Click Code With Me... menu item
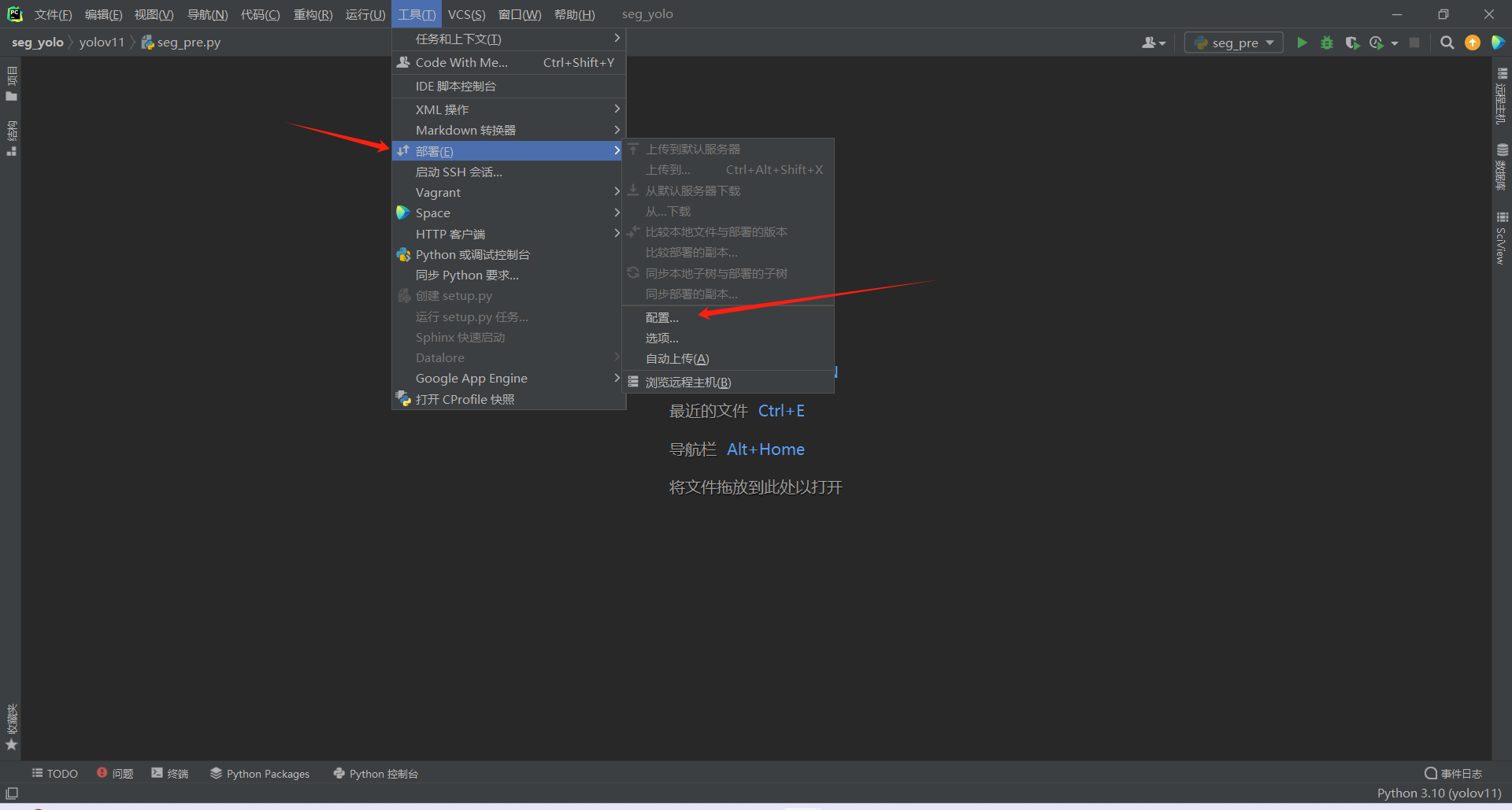 (509, 62)
